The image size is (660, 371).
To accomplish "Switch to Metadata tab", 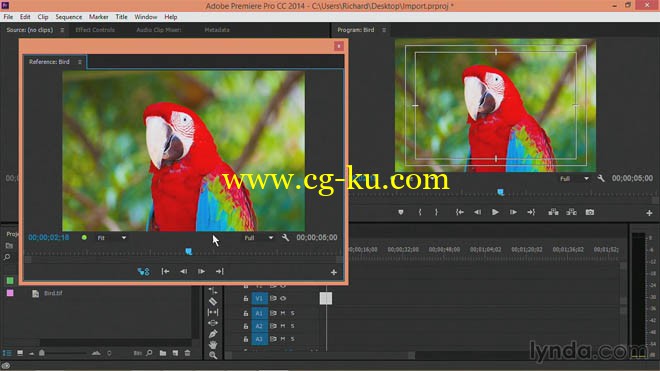I will pyautogui.click(x=217, y=30).
